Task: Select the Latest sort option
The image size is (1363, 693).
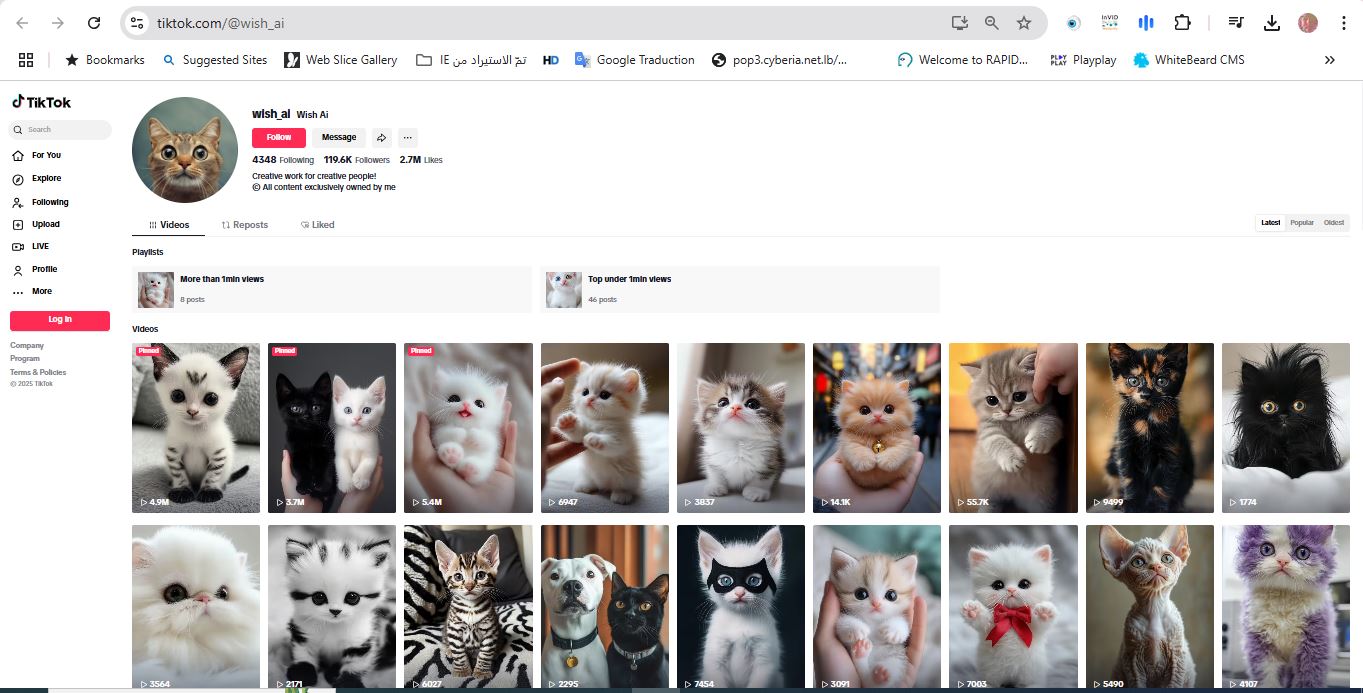Action: pos(1270,223)
